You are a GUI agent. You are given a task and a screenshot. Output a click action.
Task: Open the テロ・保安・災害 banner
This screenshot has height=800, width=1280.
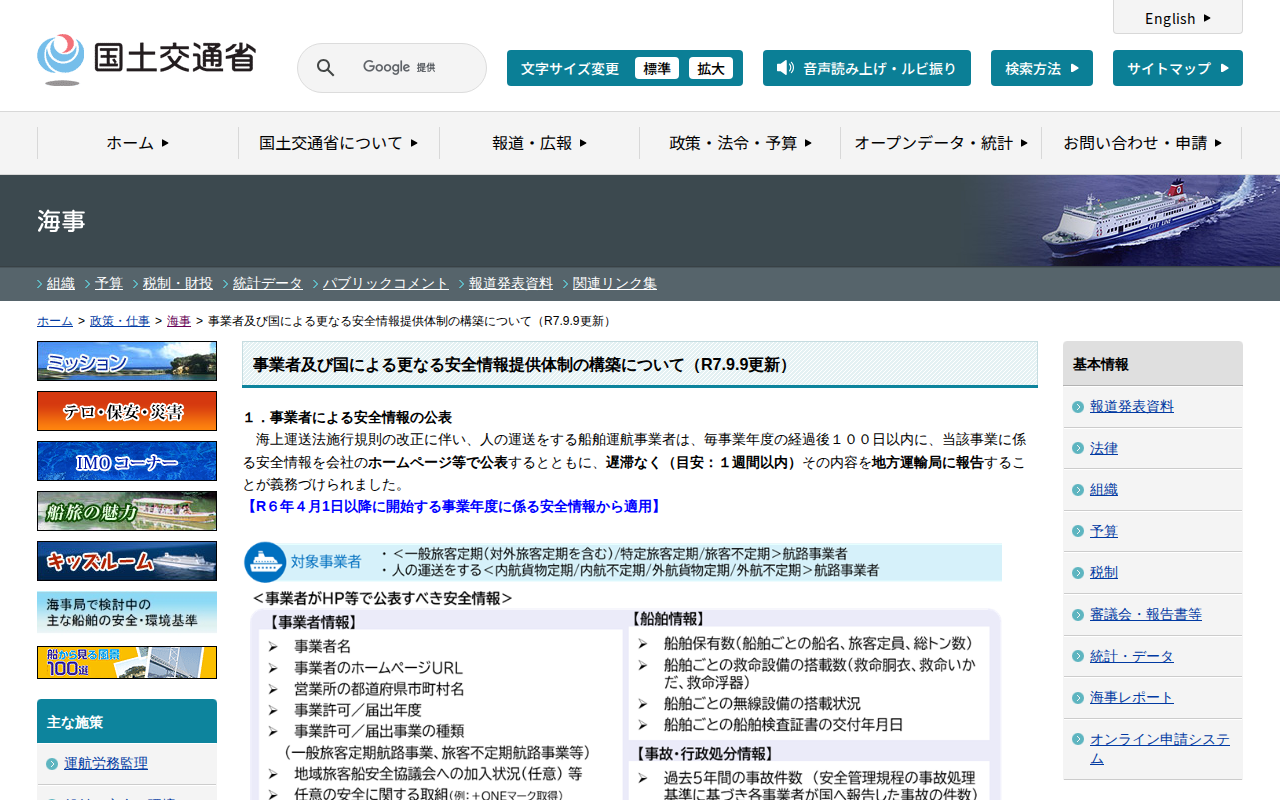[127, 411]
